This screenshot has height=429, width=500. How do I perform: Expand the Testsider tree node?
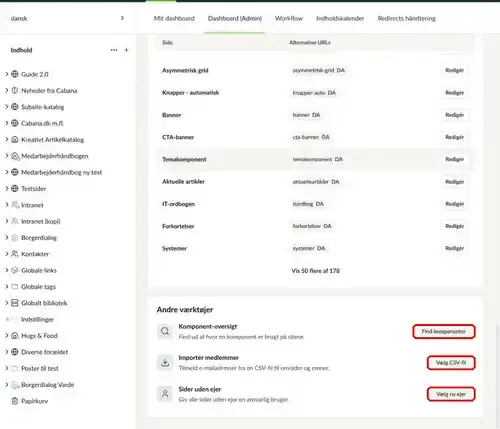(x=6, y=188)
